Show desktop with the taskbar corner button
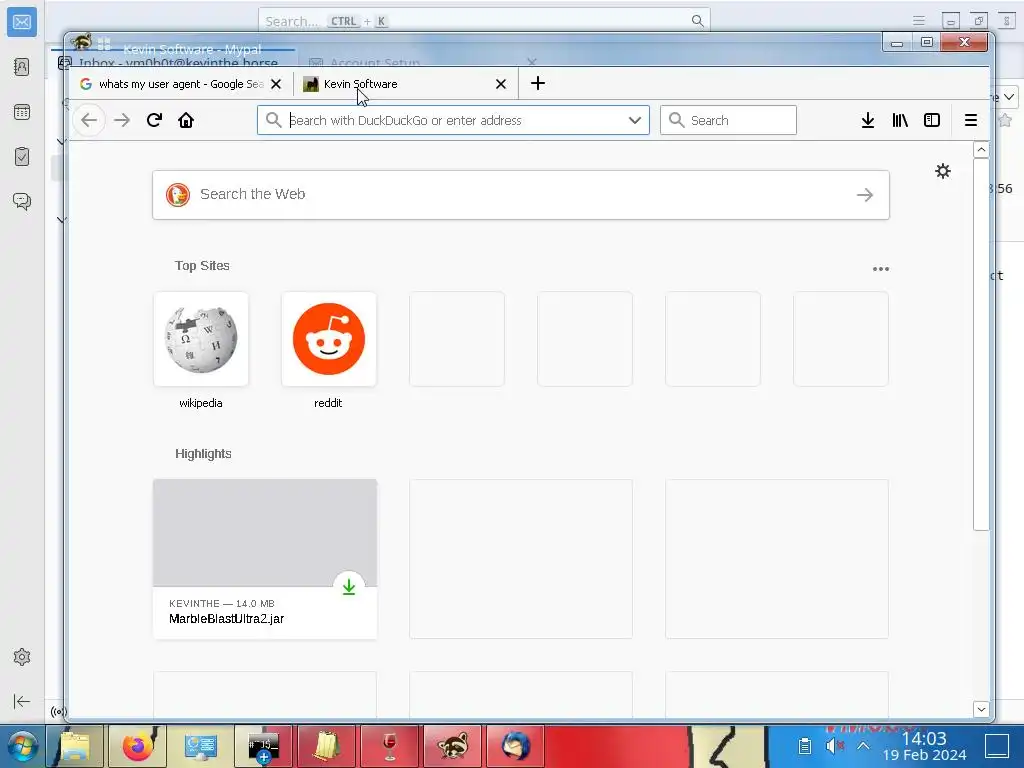 click(x=997, y=746)
